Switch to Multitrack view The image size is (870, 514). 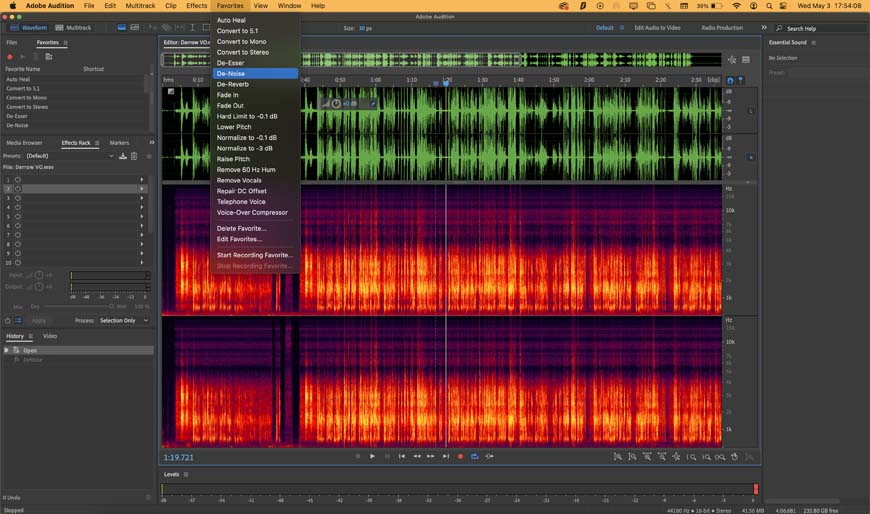[x=74, y=28]
